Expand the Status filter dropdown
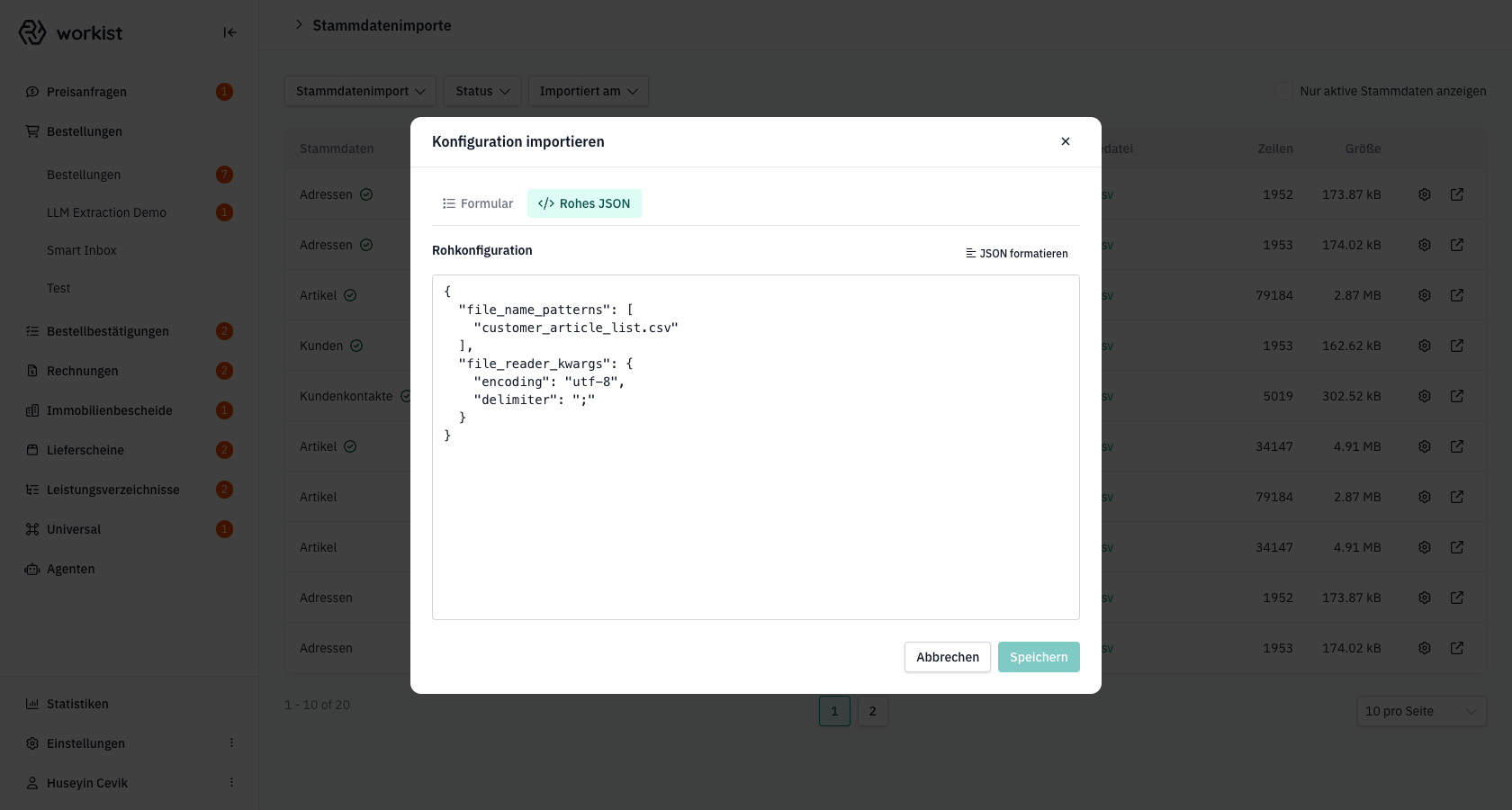Image resolution: width=1512 pixels, height=810 pixels. click(x=482, y=91)
